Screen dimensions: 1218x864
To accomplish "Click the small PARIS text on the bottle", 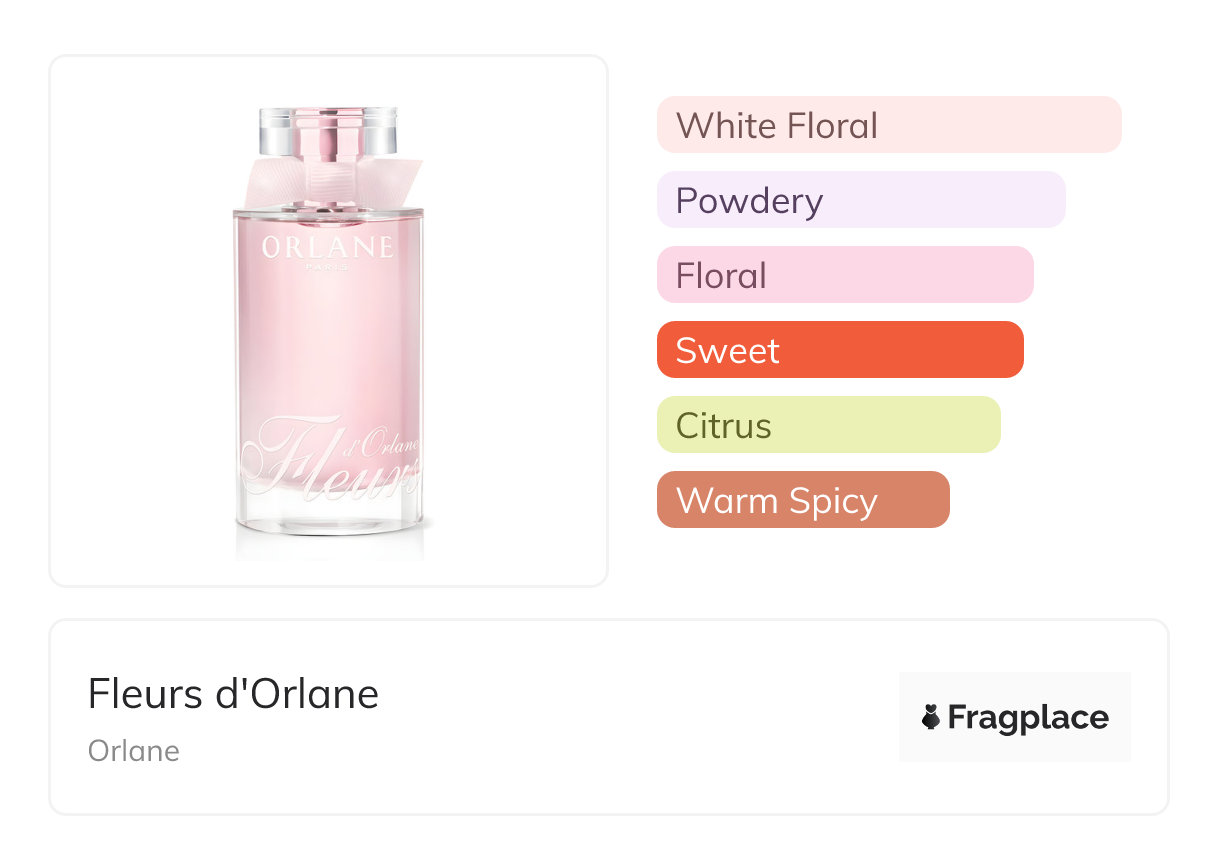I will tap(328, 268).
